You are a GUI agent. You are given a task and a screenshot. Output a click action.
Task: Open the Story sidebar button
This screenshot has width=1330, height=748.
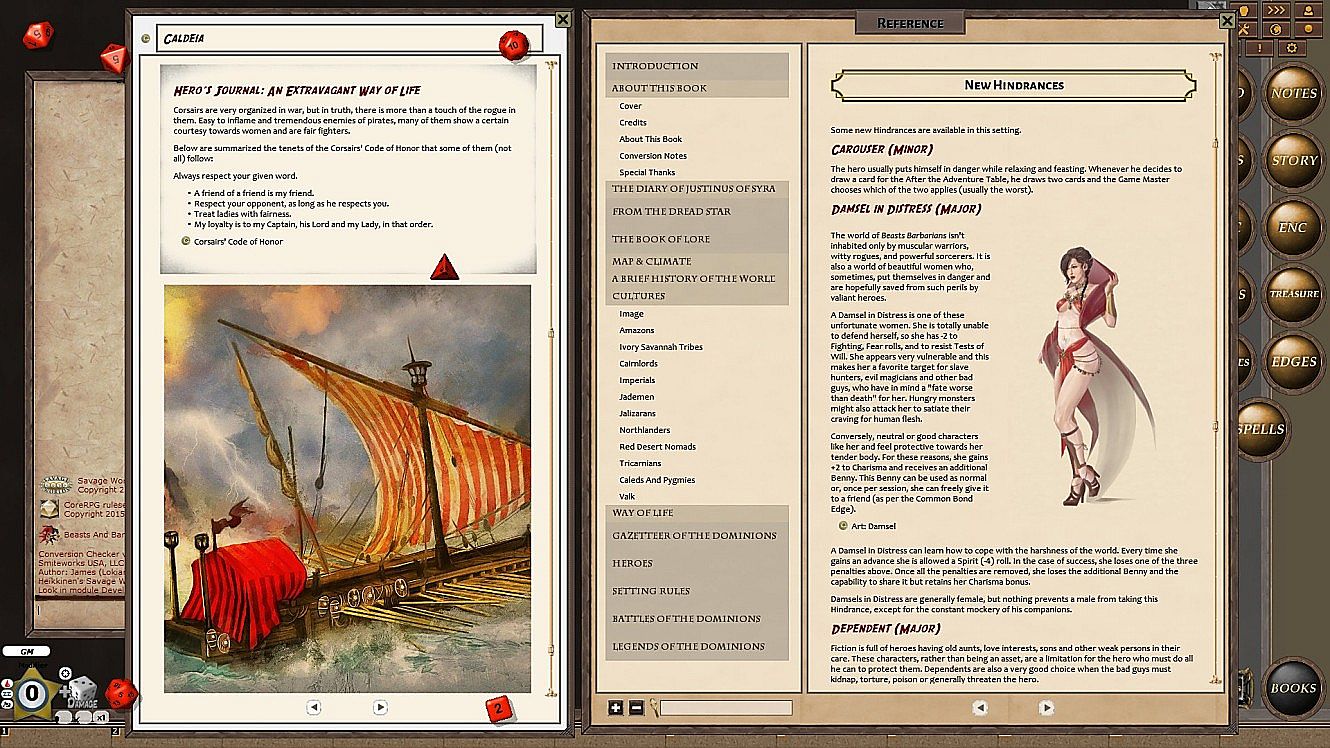coord(1293,161)
